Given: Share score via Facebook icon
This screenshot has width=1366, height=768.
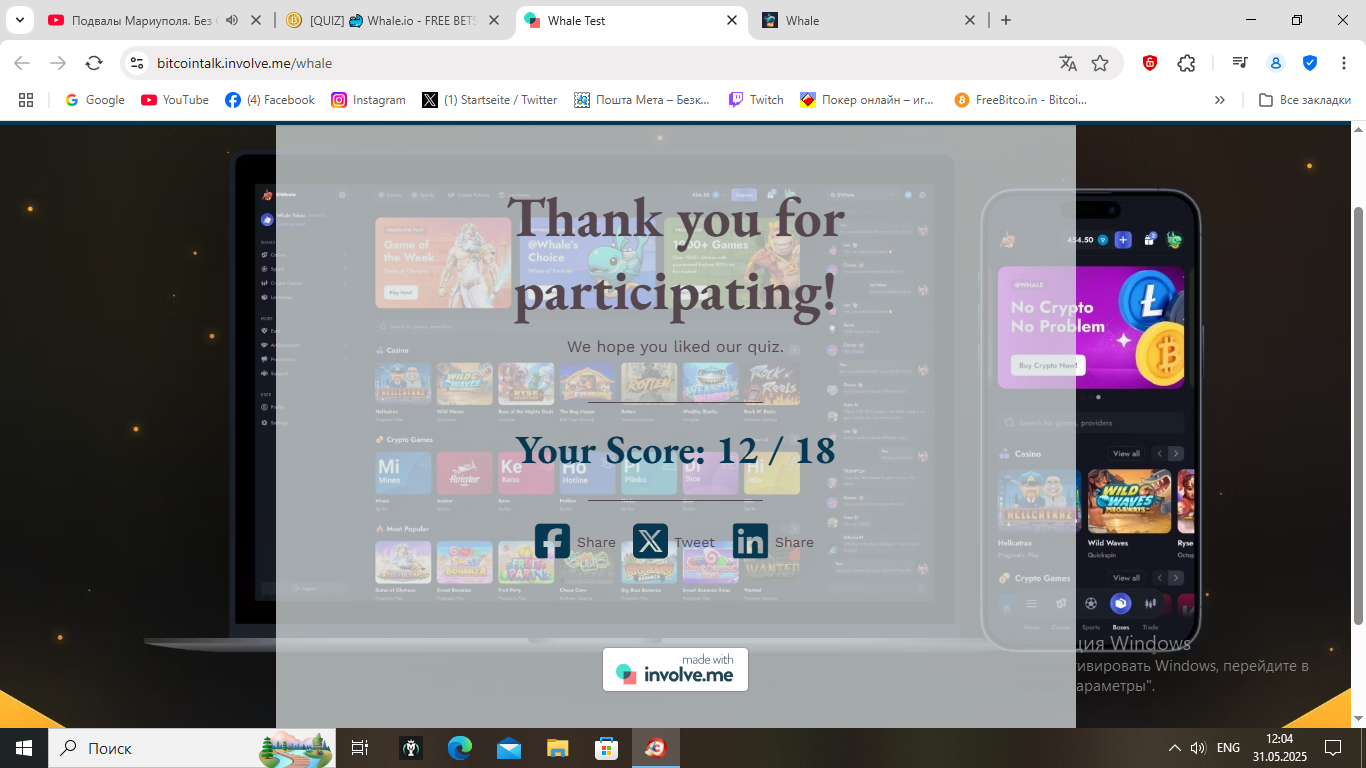Looking at the screenshot, I should (x=552, y=541).
